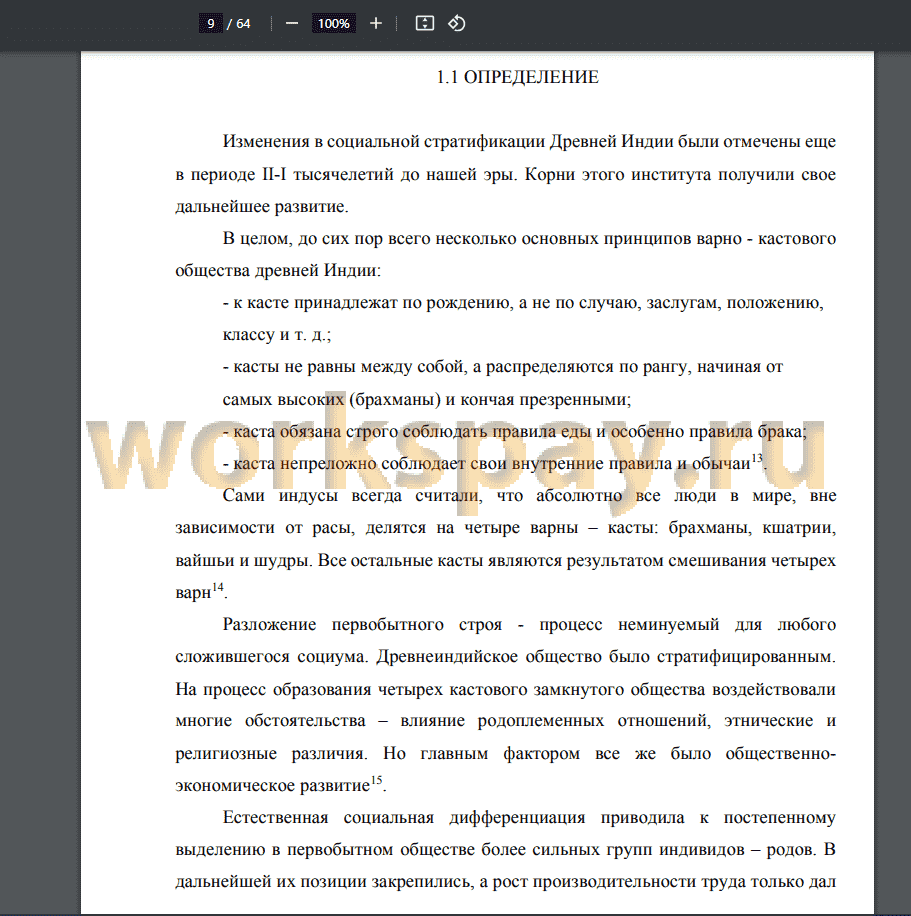Click the total pages count "64"

(243, 24)
